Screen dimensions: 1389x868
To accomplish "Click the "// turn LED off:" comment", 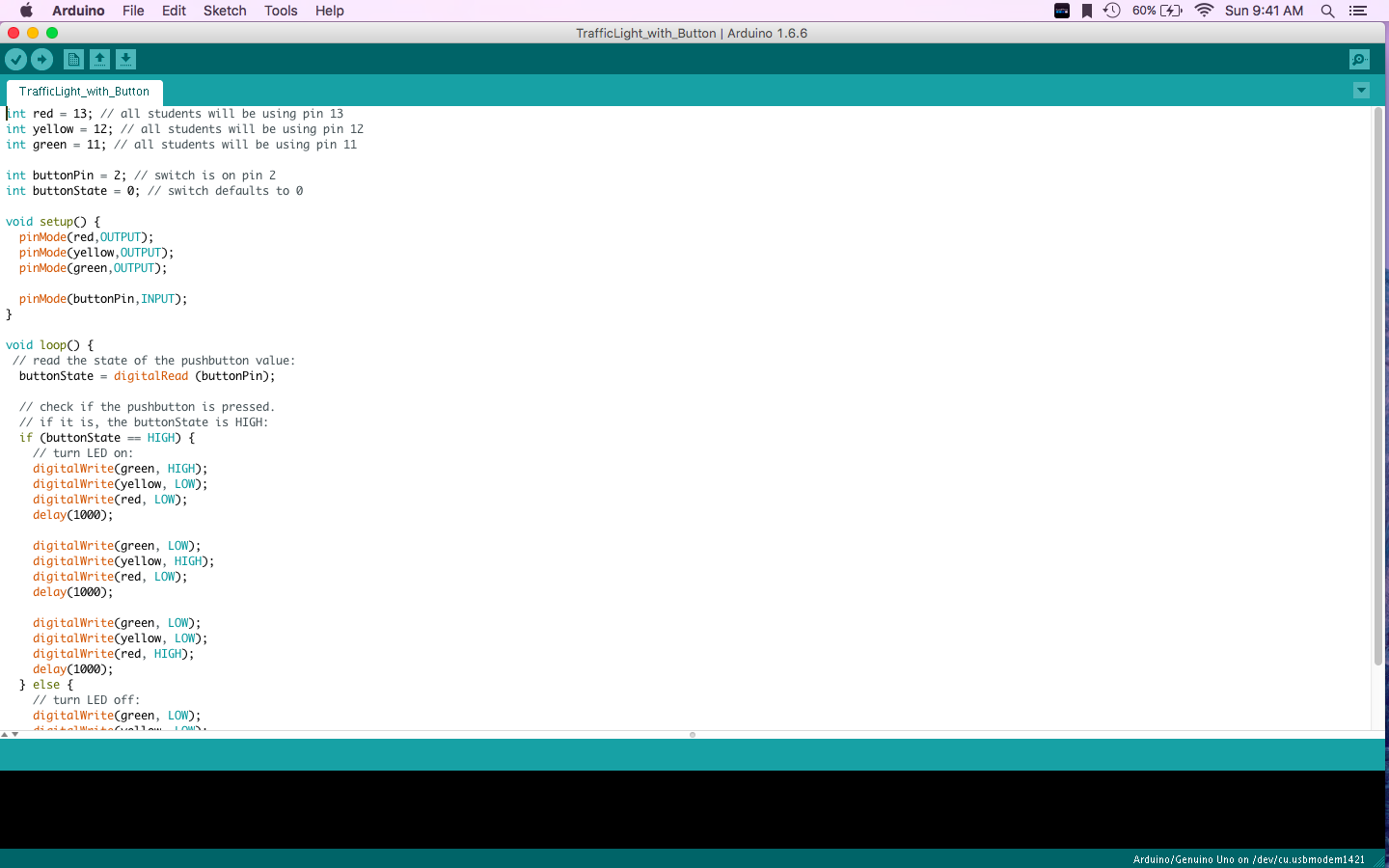I will coord(86,700).
